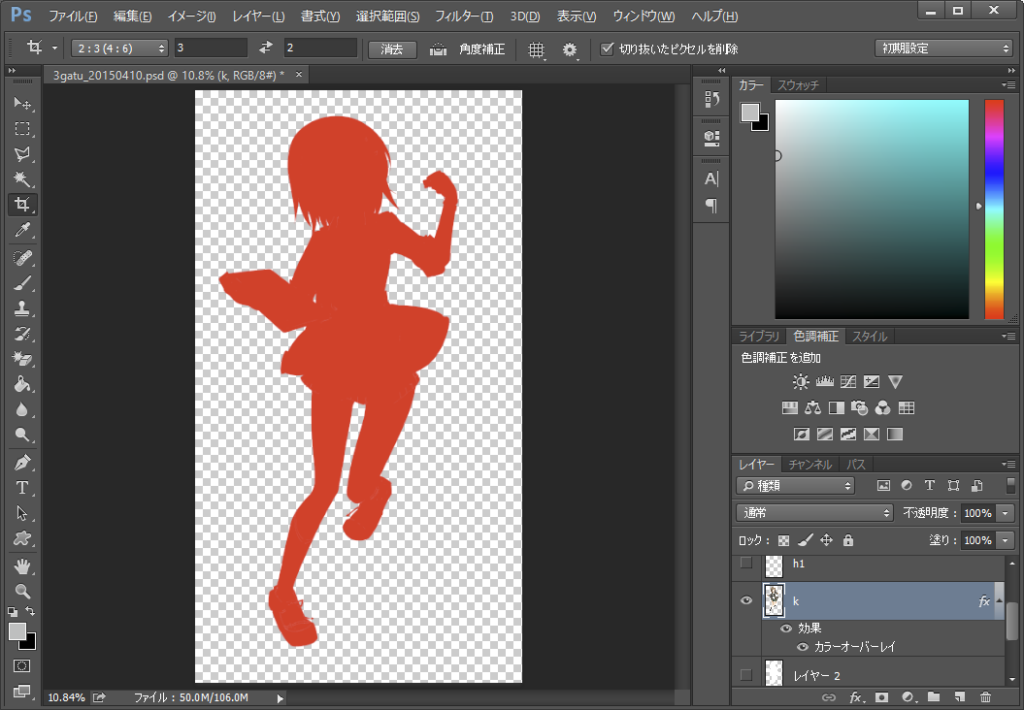Click the thumbnail of layer k
The height and width of the screenshot is (710, 1024).
click(x=773, y=600)
